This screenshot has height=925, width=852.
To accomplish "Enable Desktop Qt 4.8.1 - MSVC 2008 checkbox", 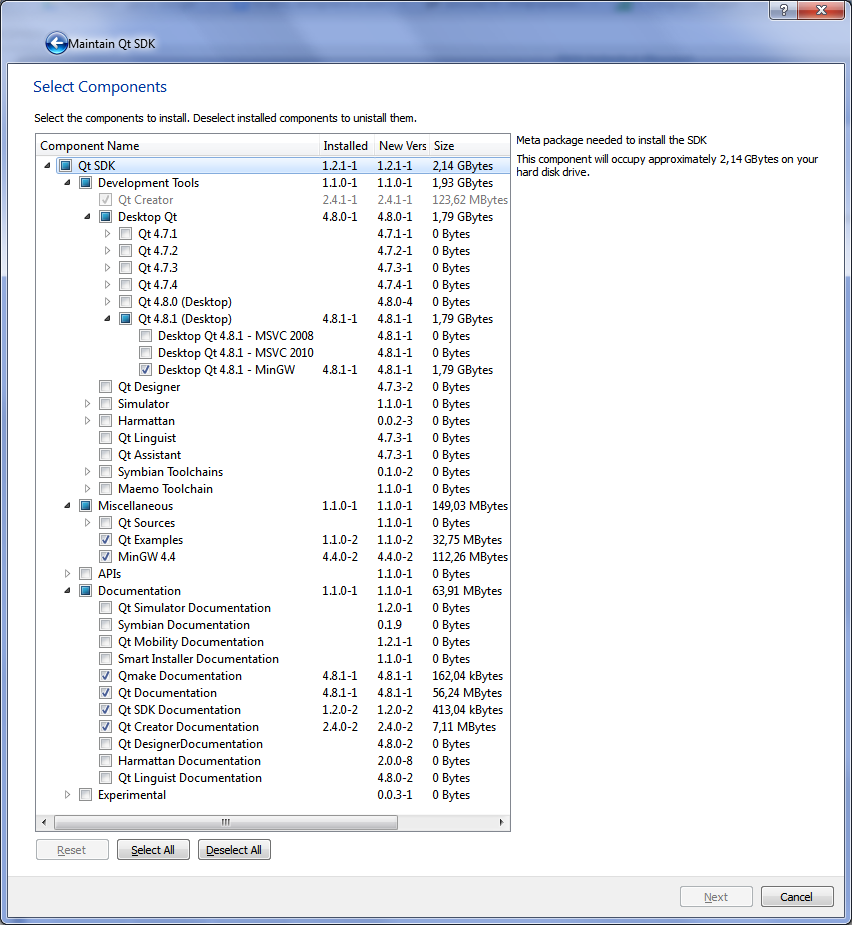I will coord(146,336).
